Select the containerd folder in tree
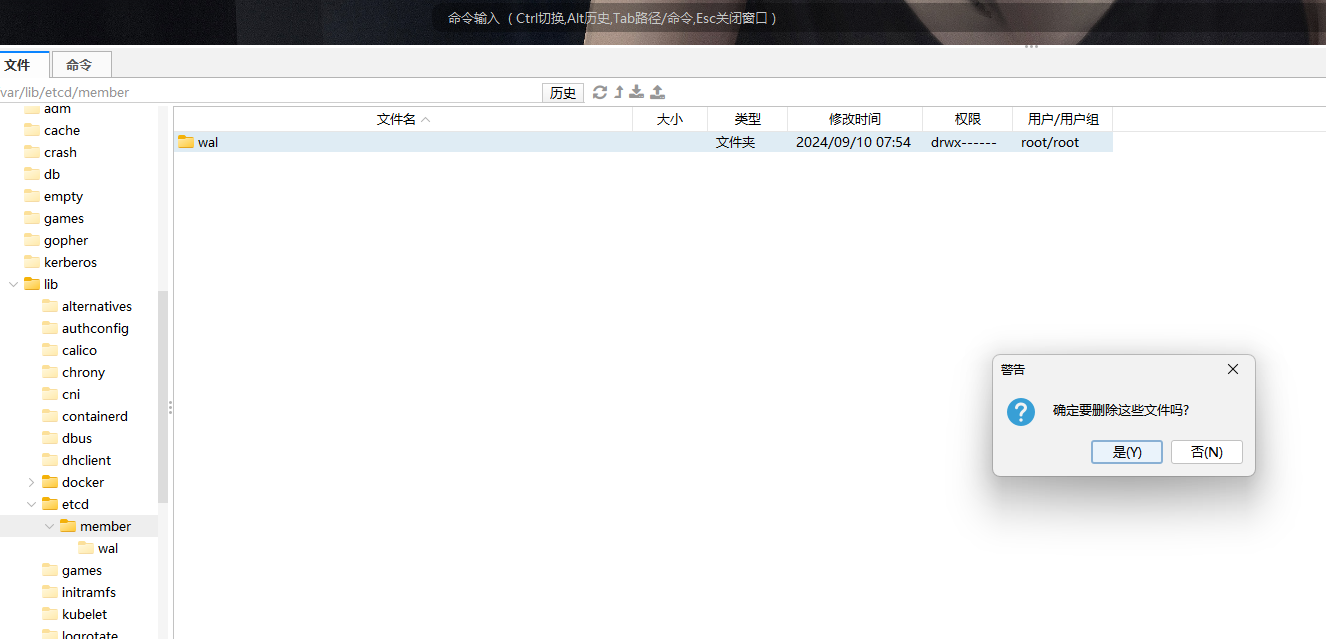Viewport: 1326px width, 639px height. click(x=95, y=416)
